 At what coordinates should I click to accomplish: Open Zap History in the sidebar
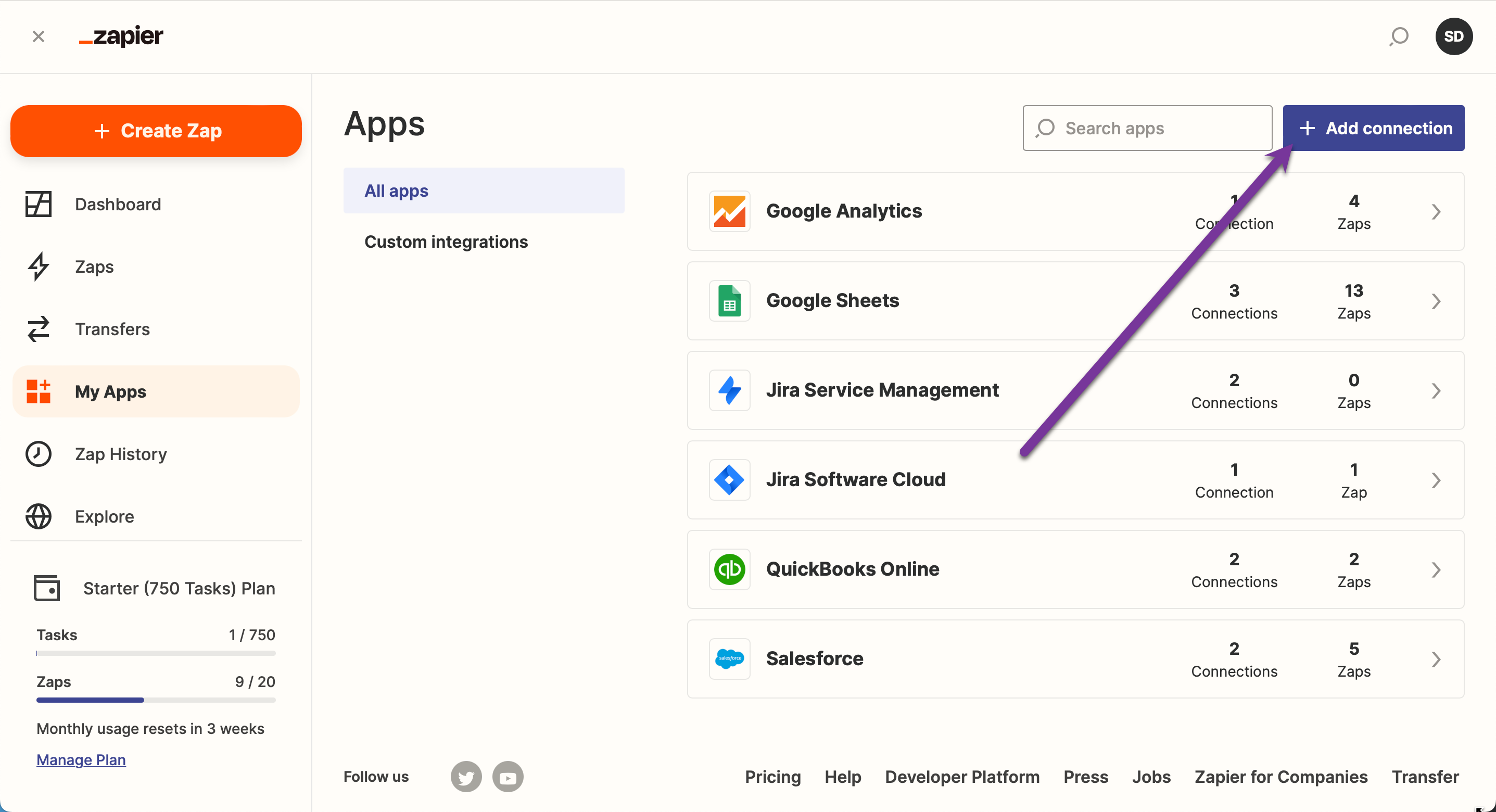click(x=121, y=454)
